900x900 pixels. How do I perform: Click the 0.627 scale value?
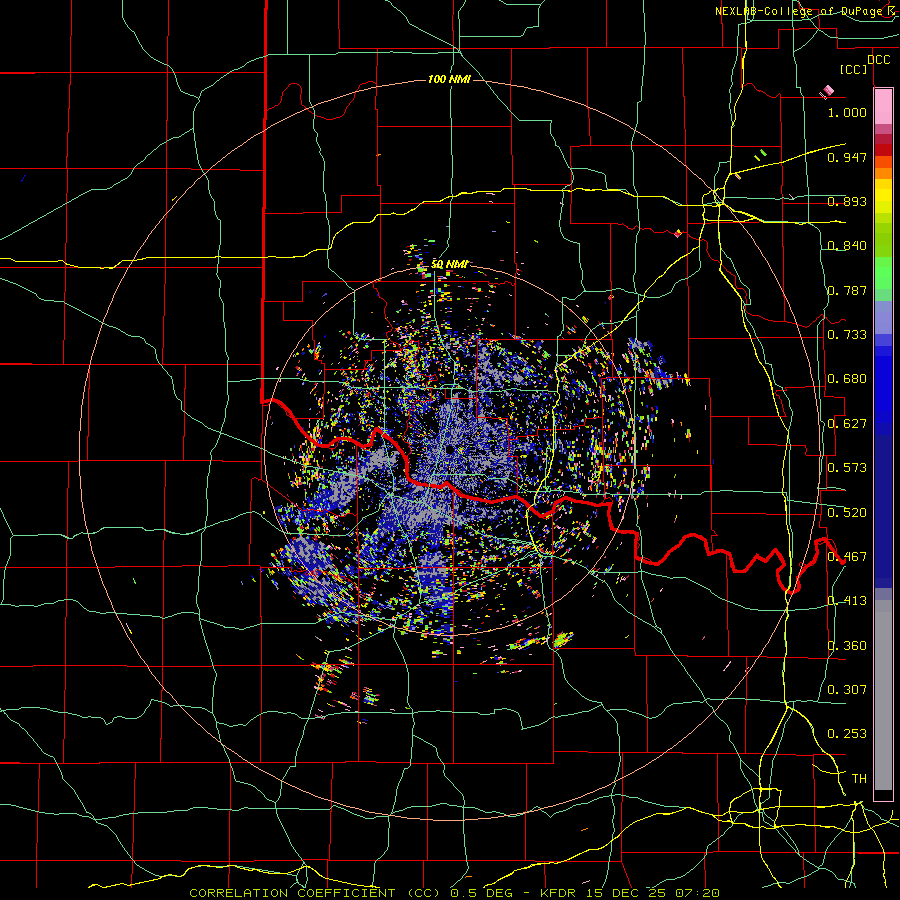point(847,423)
